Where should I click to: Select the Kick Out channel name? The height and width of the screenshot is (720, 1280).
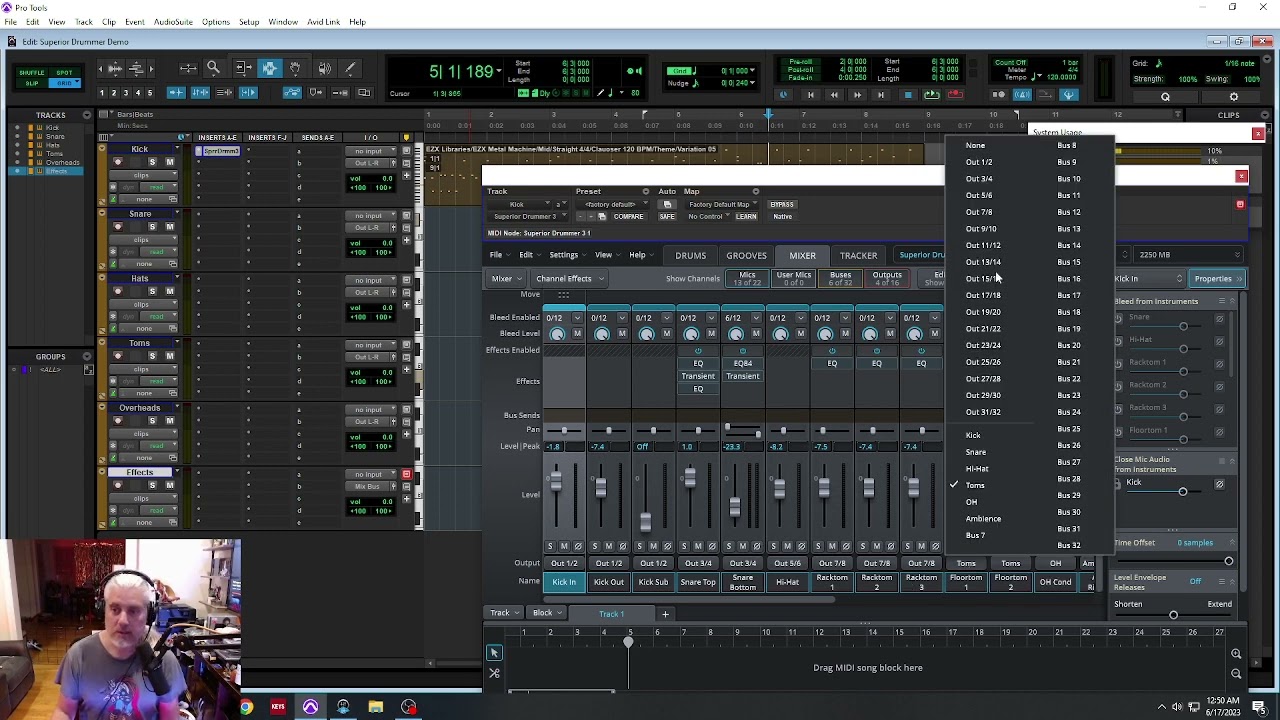click(x=608, y=582)
